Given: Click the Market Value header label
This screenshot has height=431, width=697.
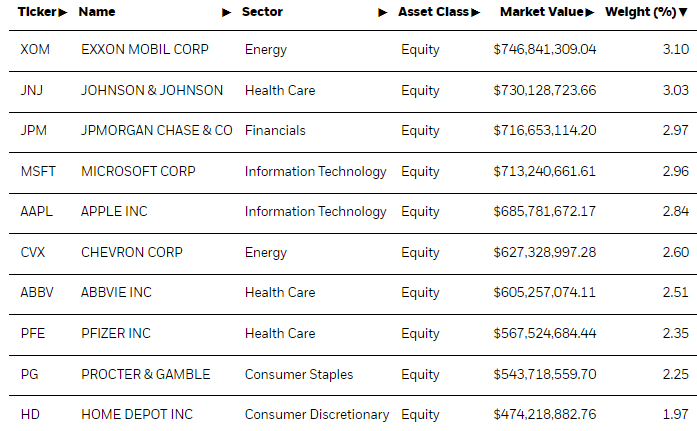Looking at the screenshot, I should click(542, 12).
